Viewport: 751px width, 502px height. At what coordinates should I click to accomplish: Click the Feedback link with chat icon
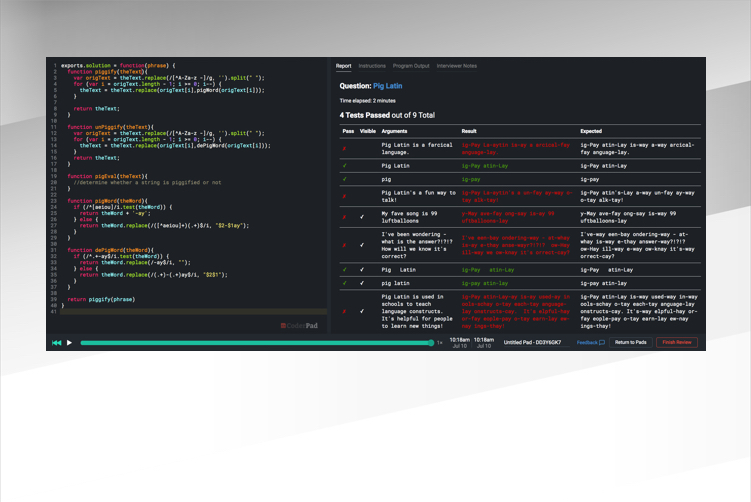pyautogui.click(x=590, y=343)
